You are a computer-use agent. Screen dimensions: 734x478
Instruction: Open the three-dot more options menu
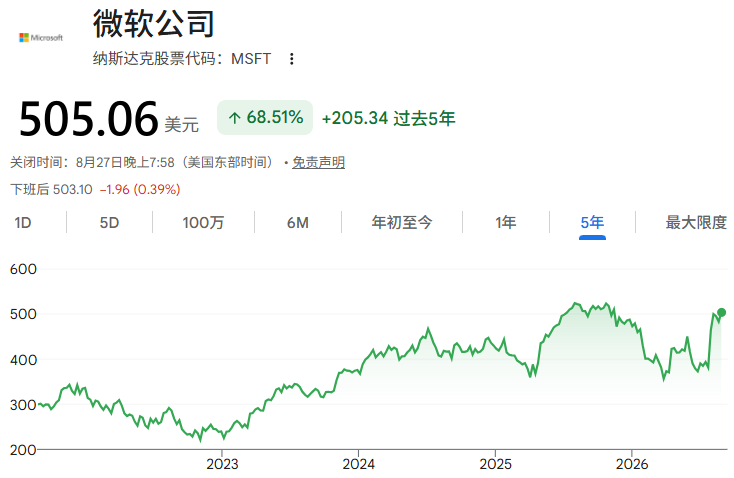pyautogui.click(x=292, y=59)
